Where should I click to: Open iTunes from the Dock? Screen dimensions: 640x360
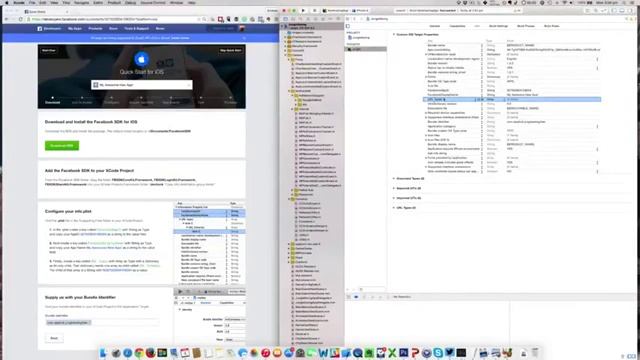click(x=265, y=353)
